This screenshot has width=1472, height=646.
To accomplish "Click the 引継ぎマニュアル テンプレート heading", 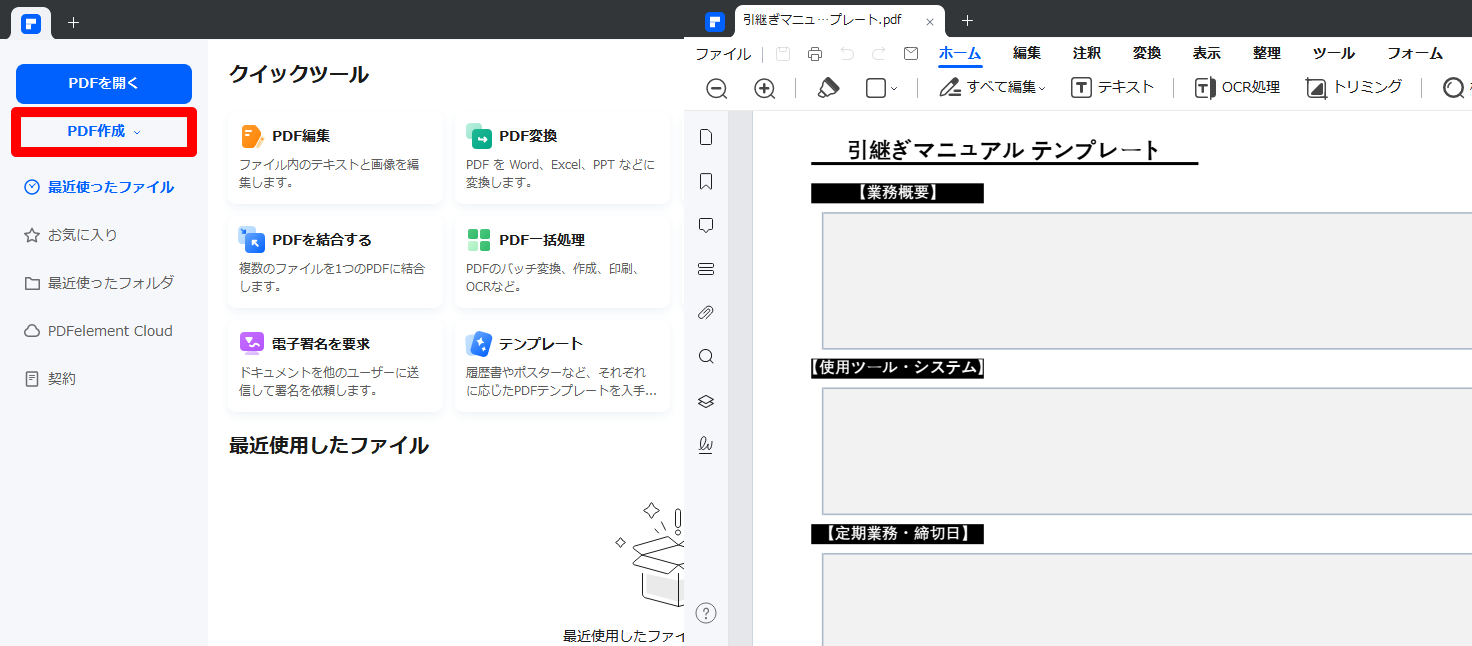I will pyautogui.click(x=1004, y=150).
